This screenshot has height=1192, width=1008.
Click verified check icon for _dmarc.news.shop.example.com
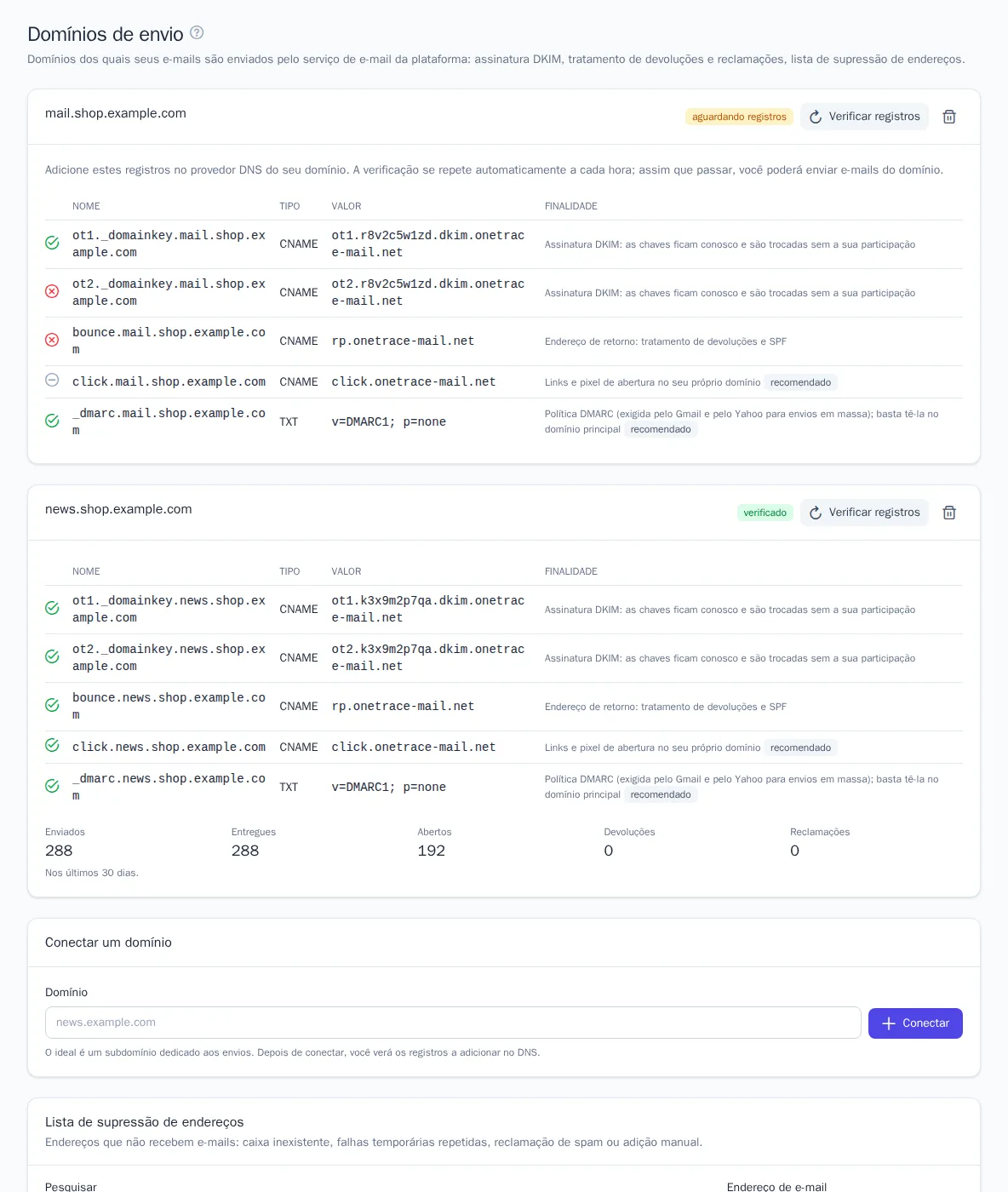pyautogui.click(x=52, y=786)
